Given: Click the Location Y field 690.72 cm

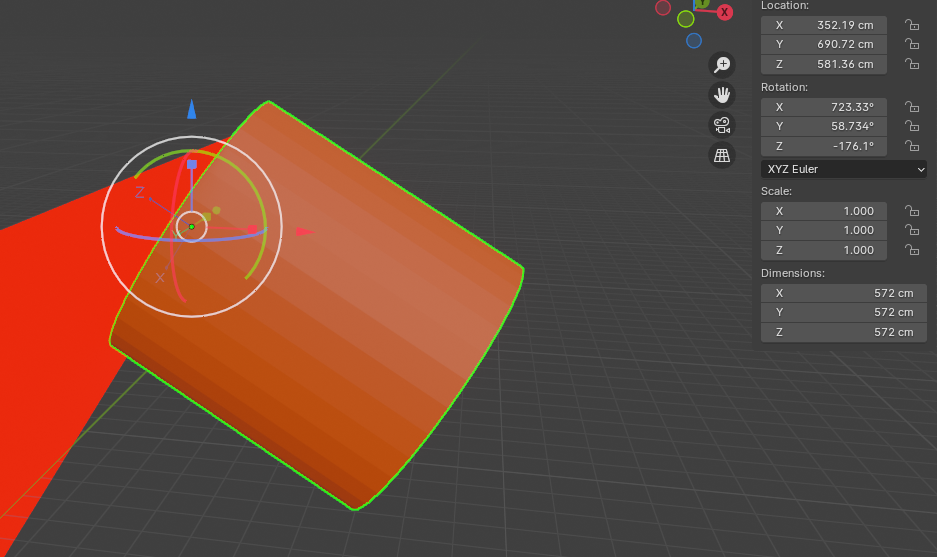Looking at the screenshot, I should [x=823, y=44].
